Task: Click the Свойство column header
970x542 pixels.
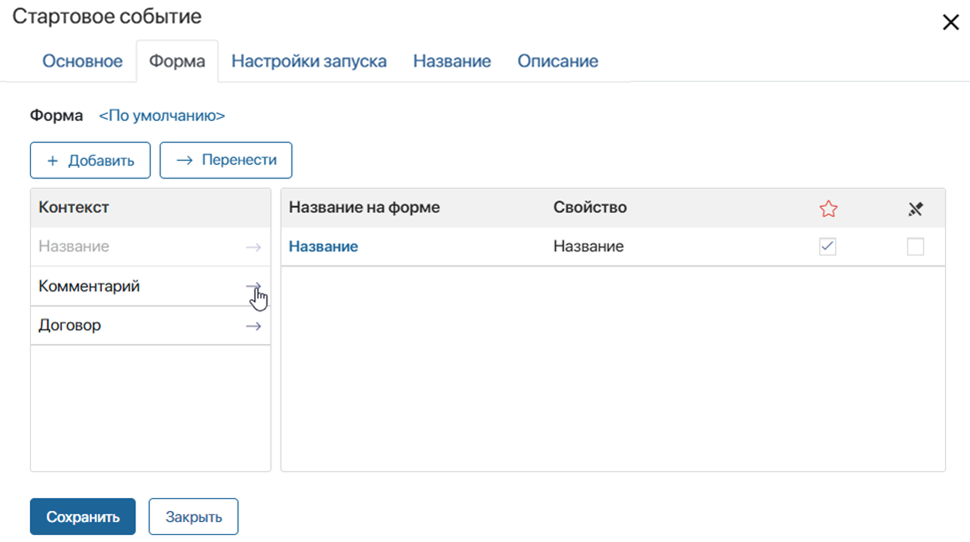Action: [590, 207]
